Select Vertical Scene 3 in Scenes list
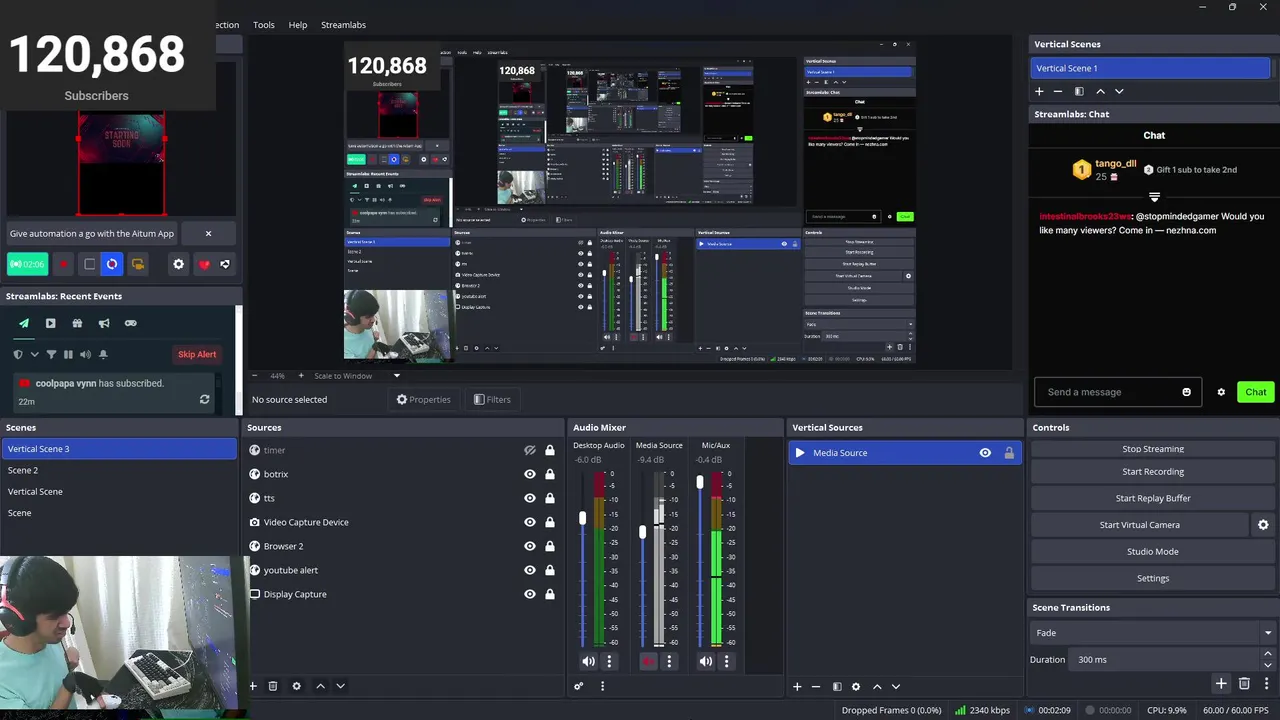The height and width of the screenshot is (720, 1280). click(x=120, y=449)
